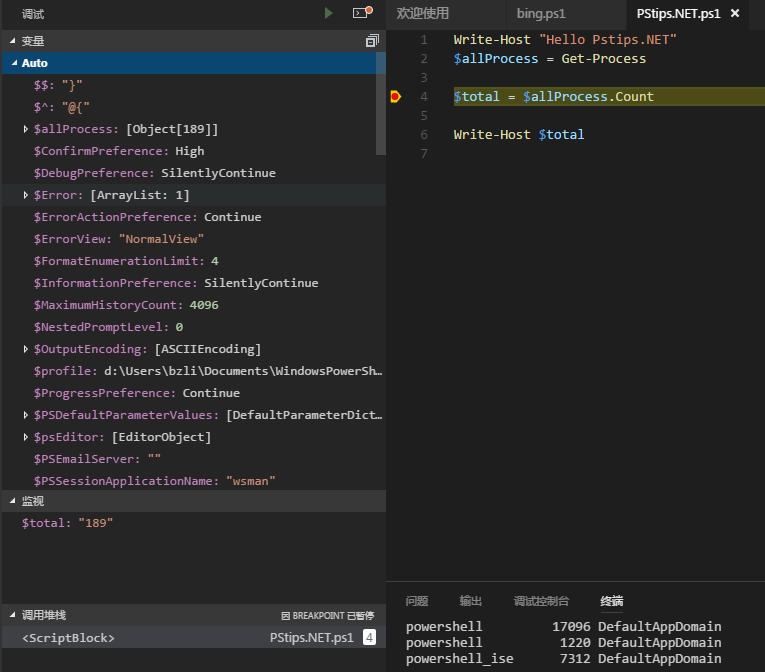The width and height of the screenshot is (765, 672).
Task: Collapse all variables icon
Action: pyautogui.click(x=372, y=41)
